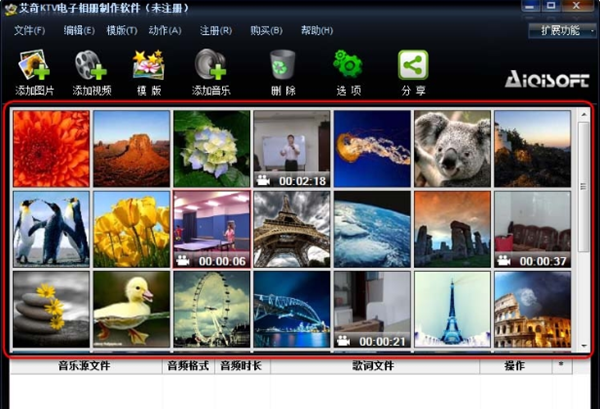600x409 pixels.
Task: Close the KTV album software window
Action: click(577, 6)
